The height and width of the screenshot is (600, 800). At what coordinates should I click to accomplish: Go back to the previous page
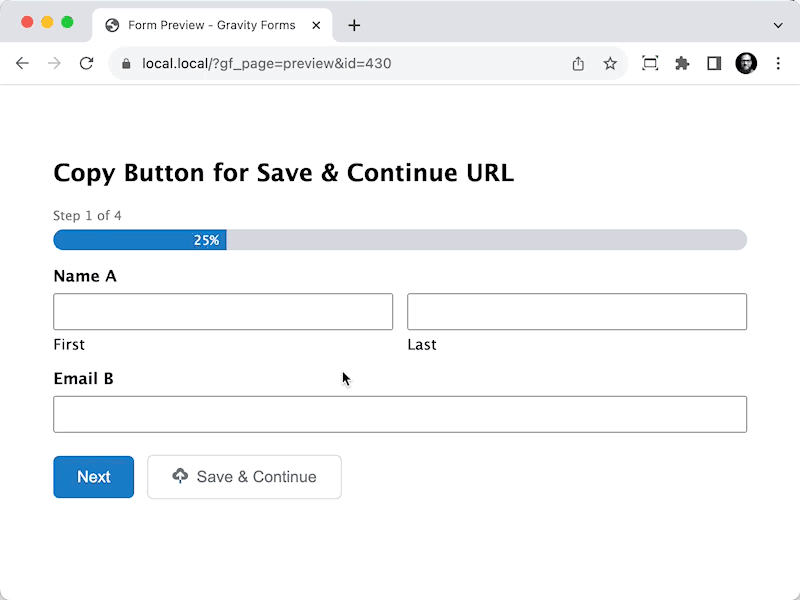tap(22, 63)
